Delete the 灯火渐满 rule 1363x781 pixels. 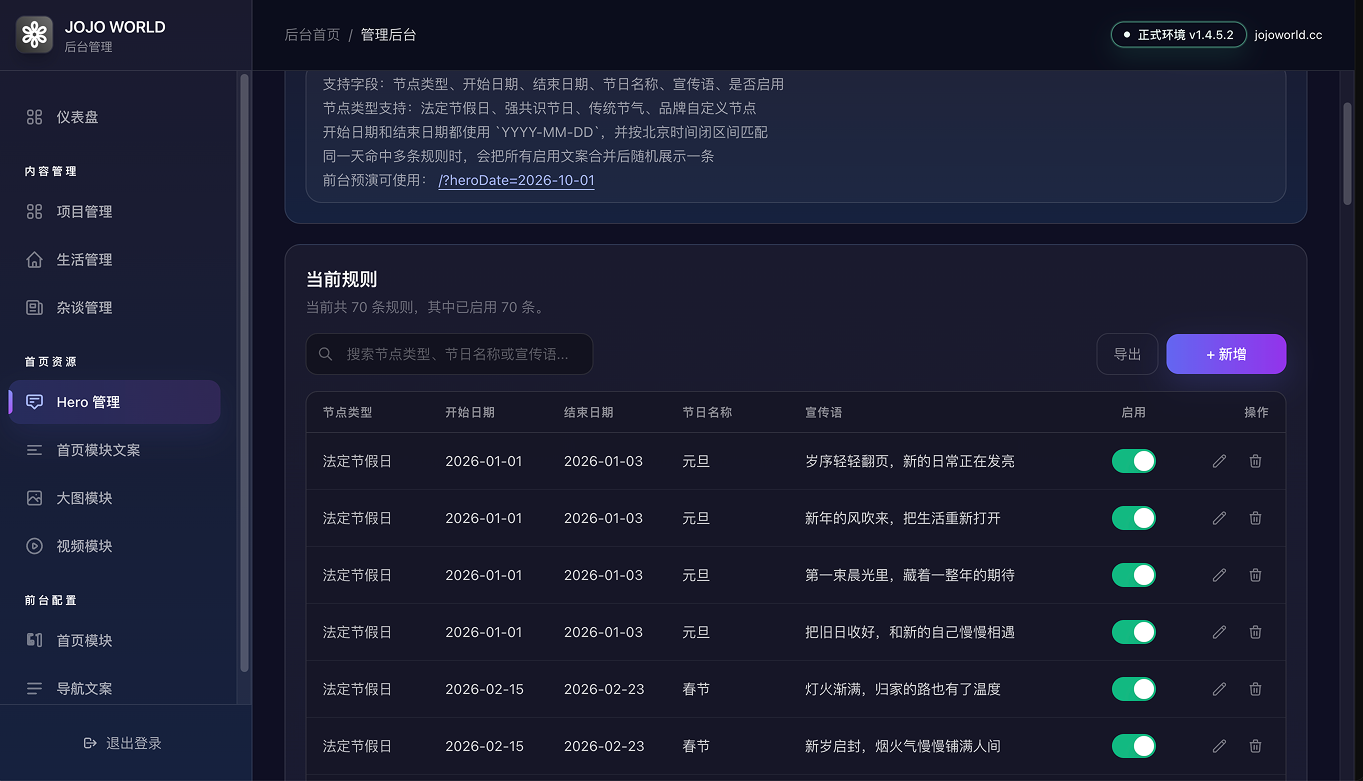point(1255,689)
